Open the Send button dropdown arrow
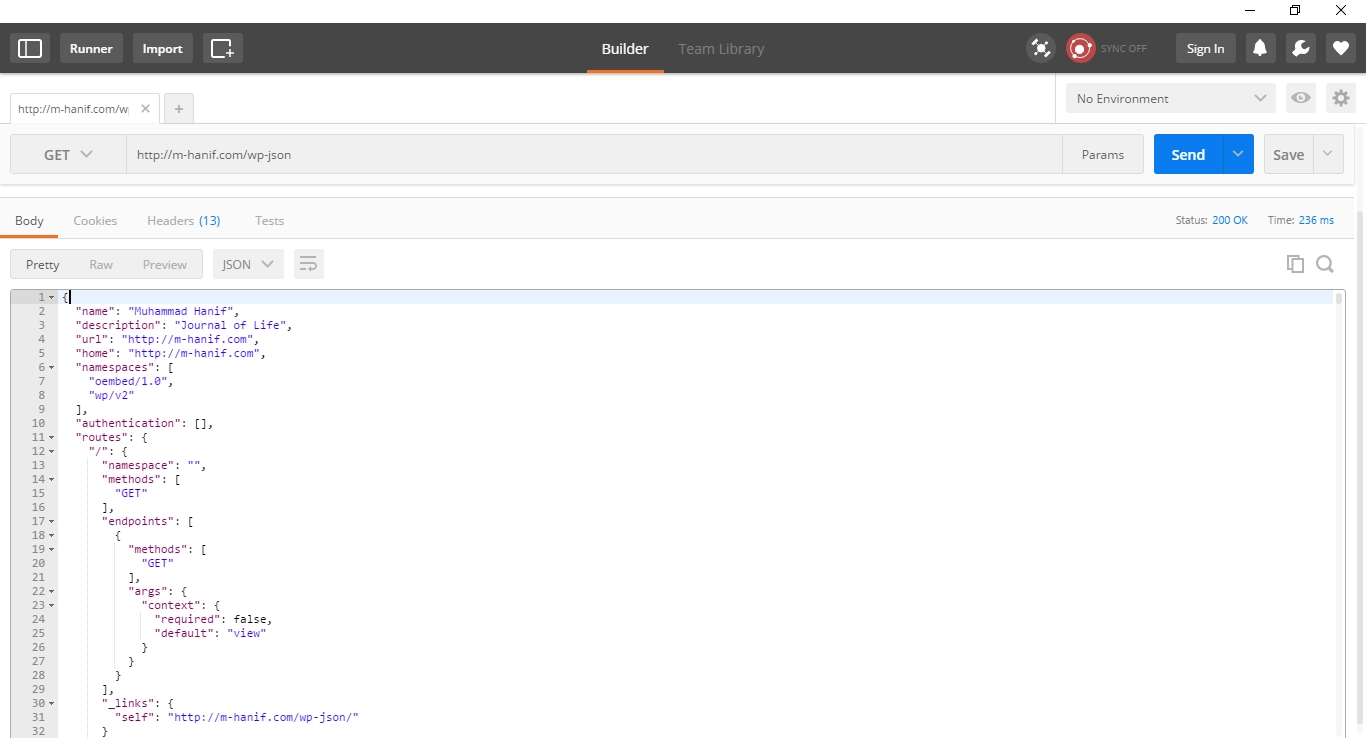1366x738 pixels. click(1238, 155)
